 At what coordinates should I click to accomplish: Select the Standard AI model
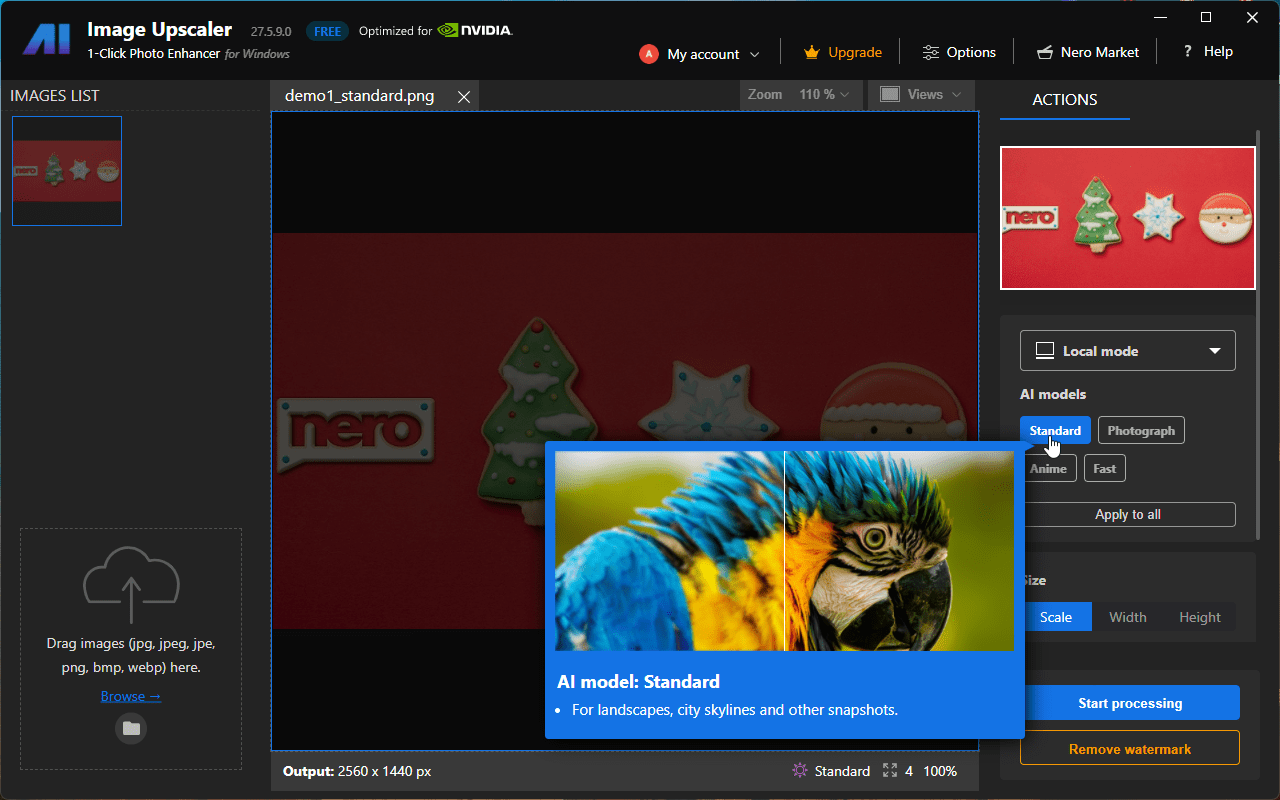pyautogui.click(x=1054, y=429)
